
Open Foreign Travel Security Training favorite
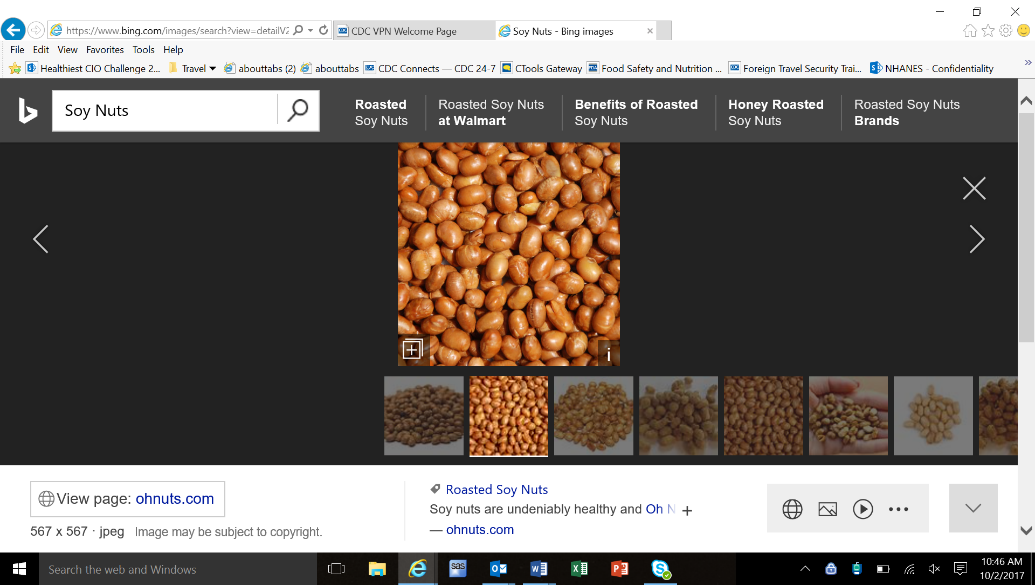[795, 68]
